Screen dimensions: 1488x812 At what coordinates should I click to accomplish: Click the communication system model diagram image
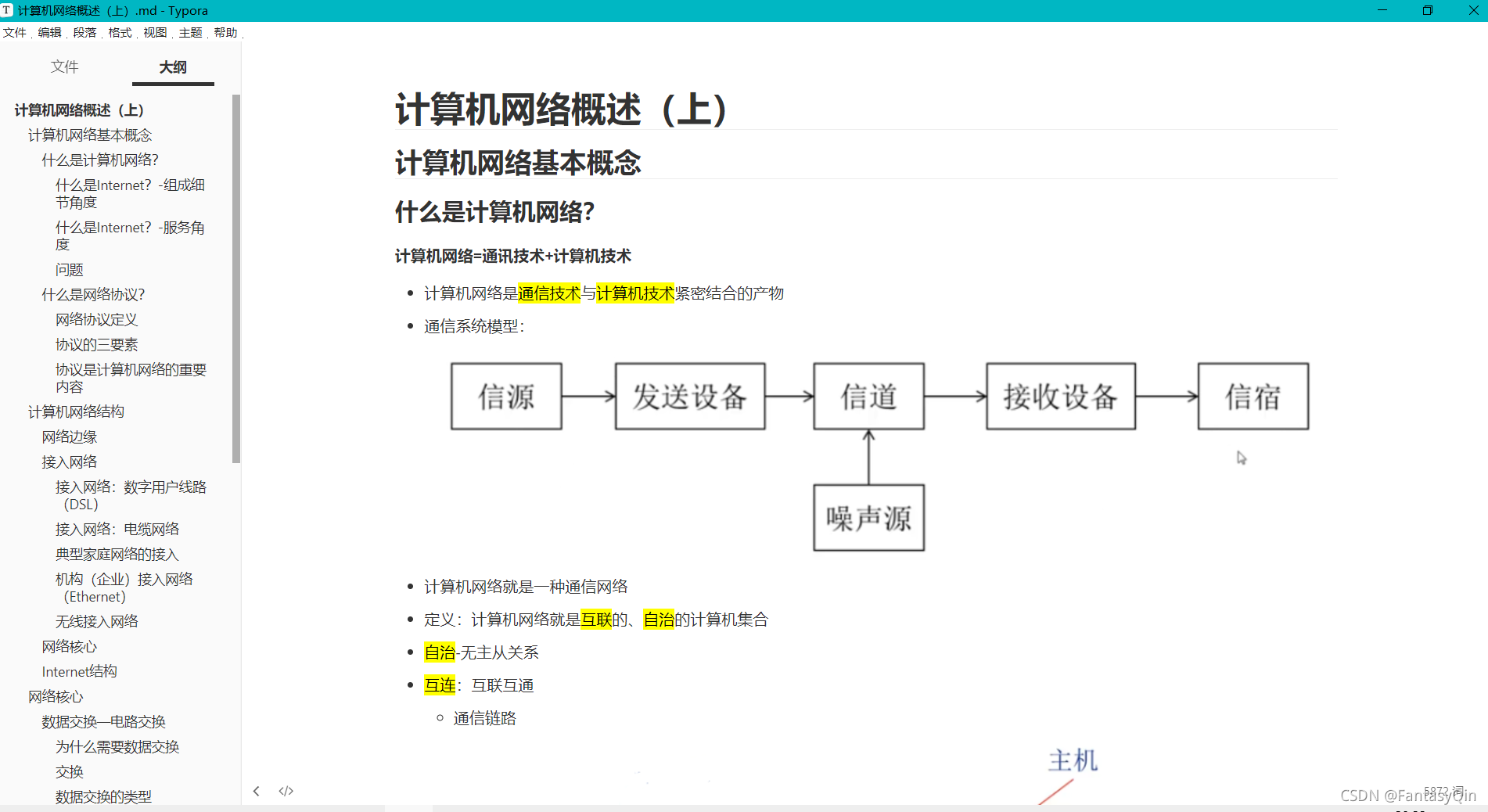pyautogui.click(x=880, y=457)
